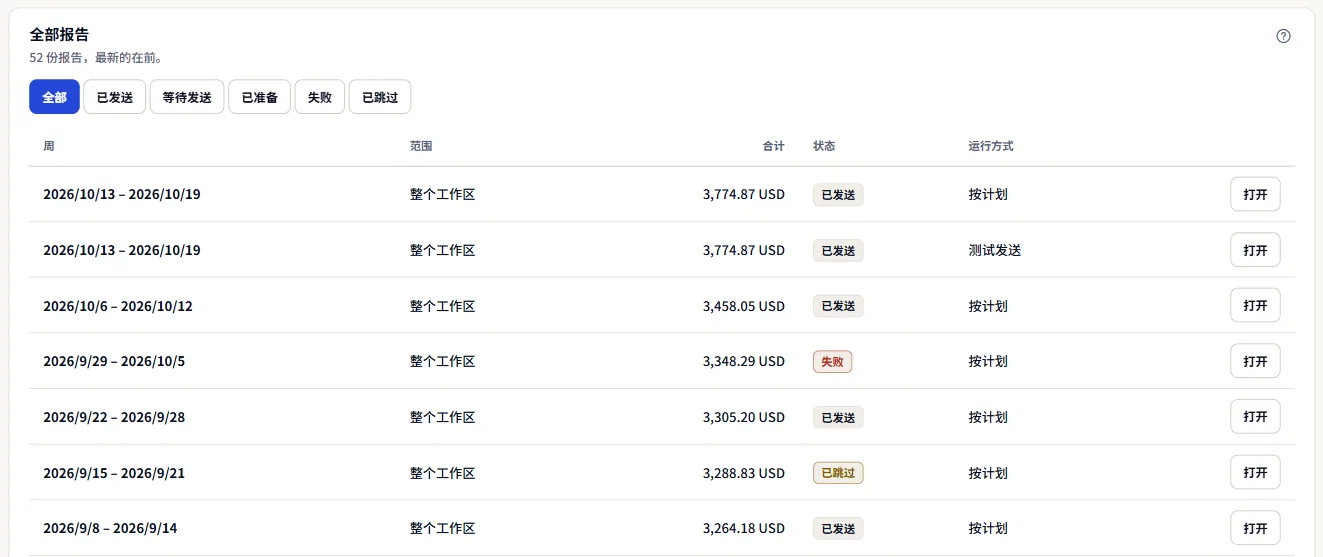
Task: Click the 3,288.83 USD total
Action: 744,473
